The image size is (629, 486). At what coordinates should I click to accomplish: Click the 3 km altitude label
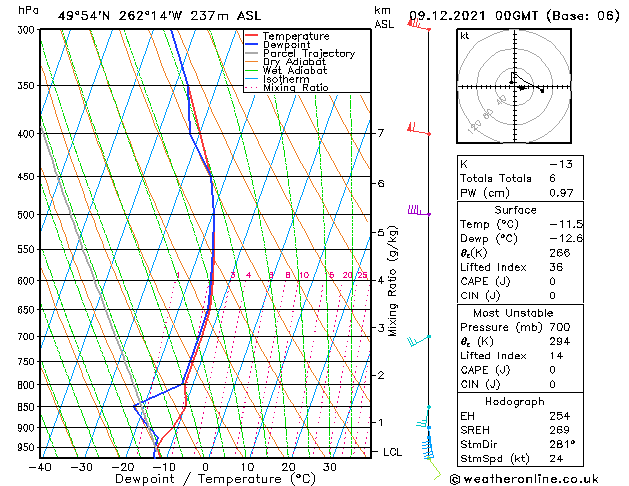tap(381, 328)
